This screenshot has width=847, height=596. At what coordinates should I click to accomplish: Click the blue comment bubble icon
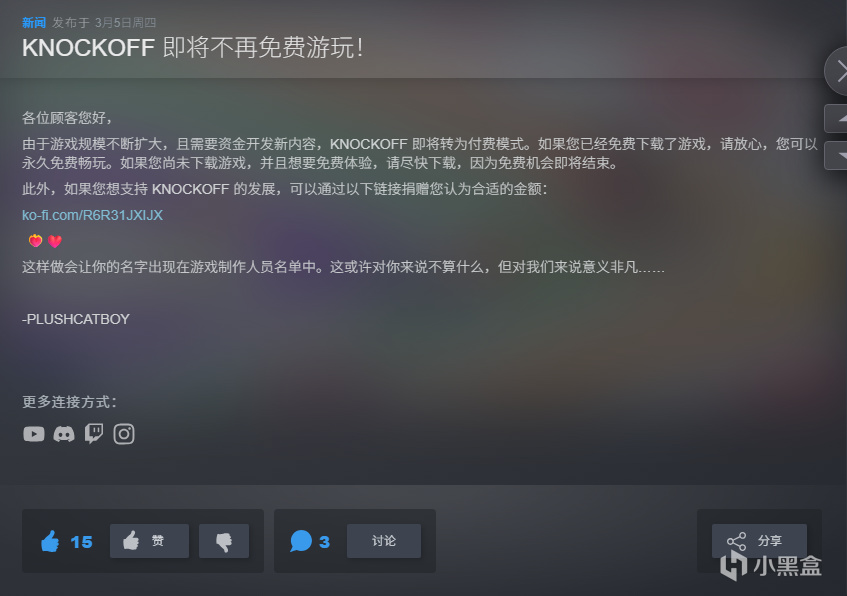pyautogui.click(x=301, y=541)
